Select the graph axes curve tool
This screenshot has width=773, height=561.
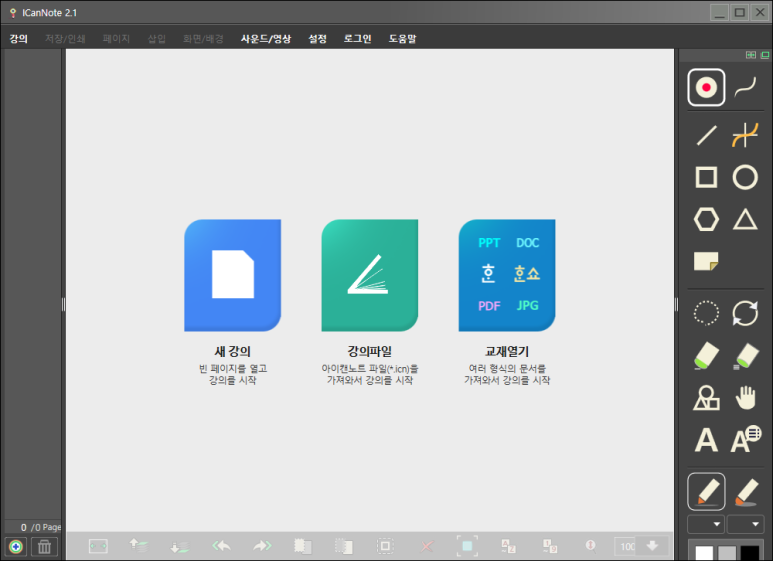coord(745,135)
